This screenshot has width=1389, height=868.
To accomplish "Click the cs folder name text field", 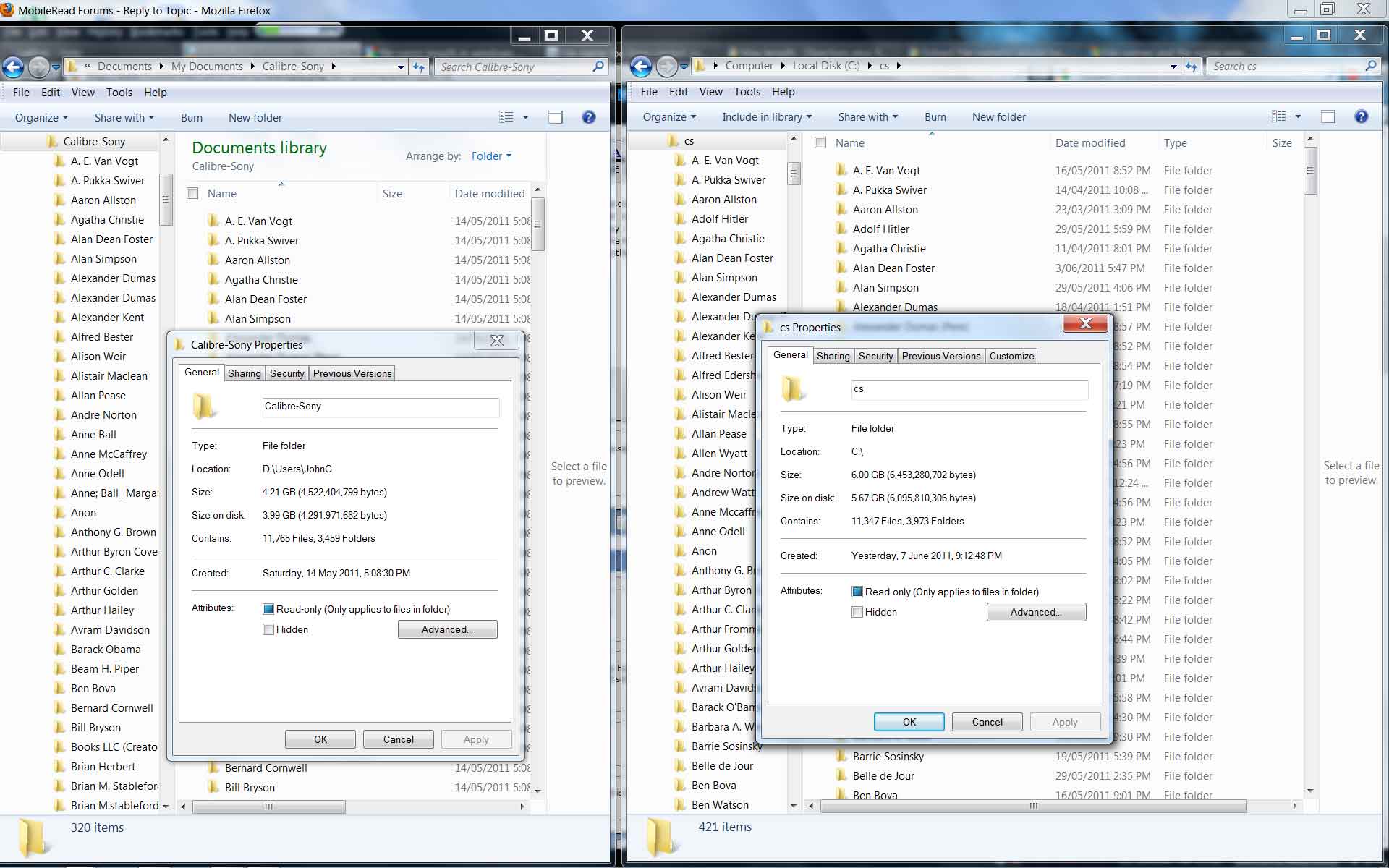I will [969, 389].
